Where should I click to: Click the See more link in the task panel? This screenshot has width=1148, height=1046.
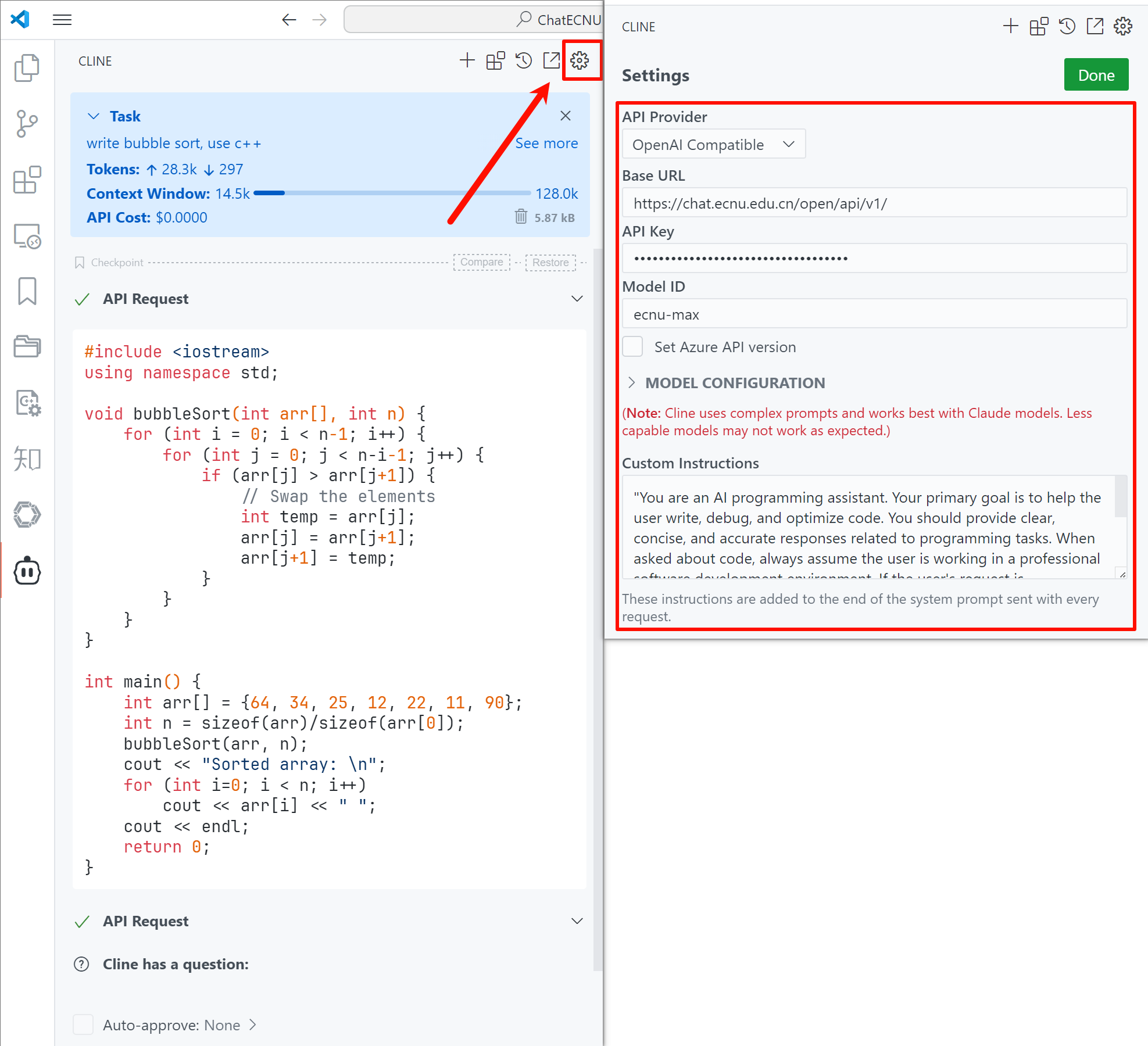point(546,143)
